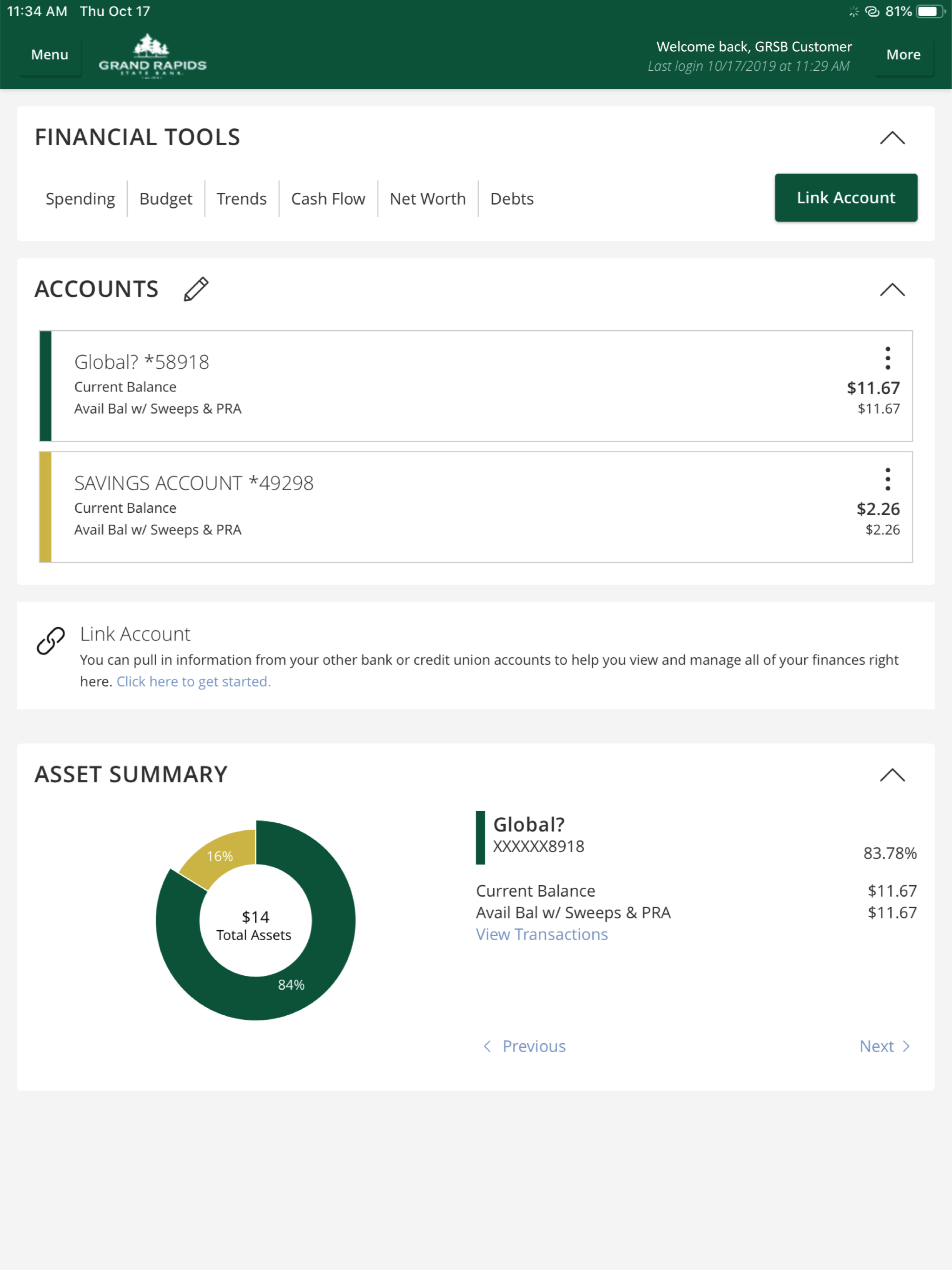Screen dimensions: 952x1270
Task: Switch to the Cash Flow tab
Action: [328, 198]
